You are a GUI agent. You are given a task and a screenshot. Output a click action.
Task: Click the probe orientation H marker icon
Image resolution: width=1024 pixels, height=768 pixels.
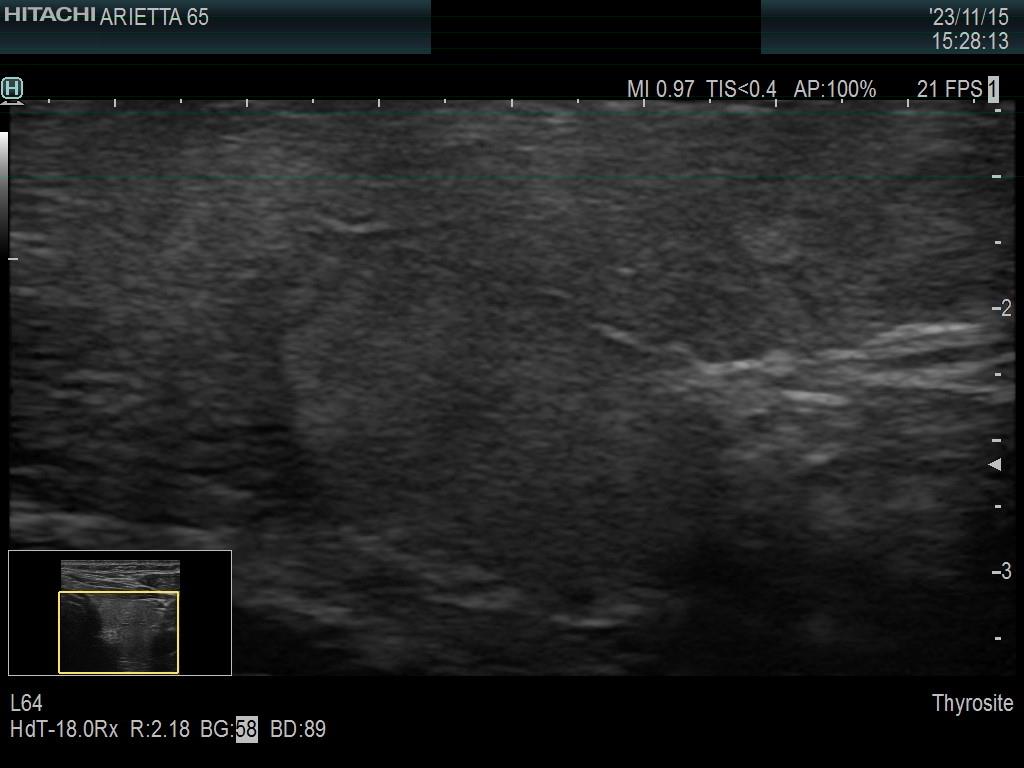click(12, 89)
